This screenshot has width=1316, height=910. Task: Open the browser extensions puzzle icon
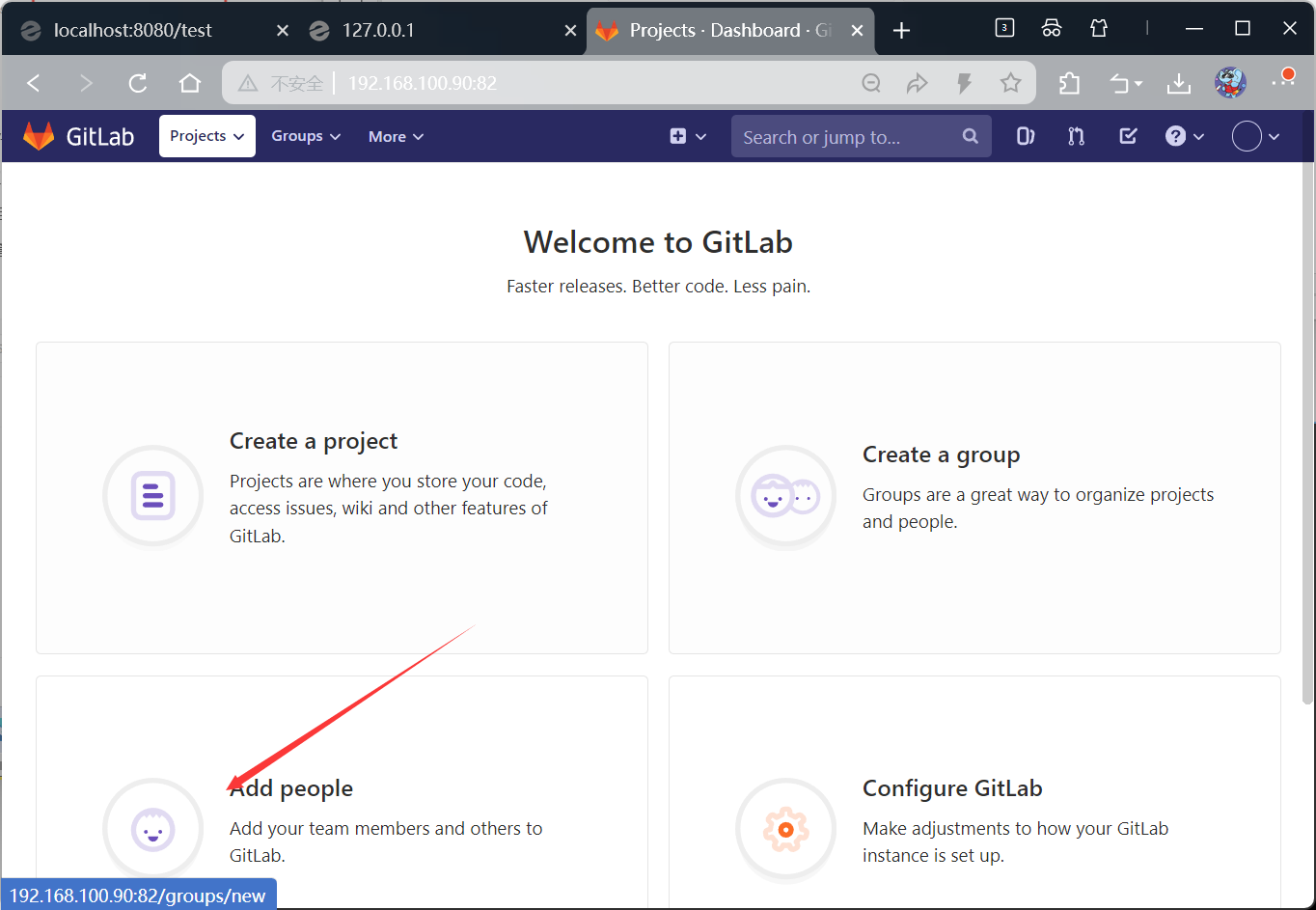pos(1069,83)
